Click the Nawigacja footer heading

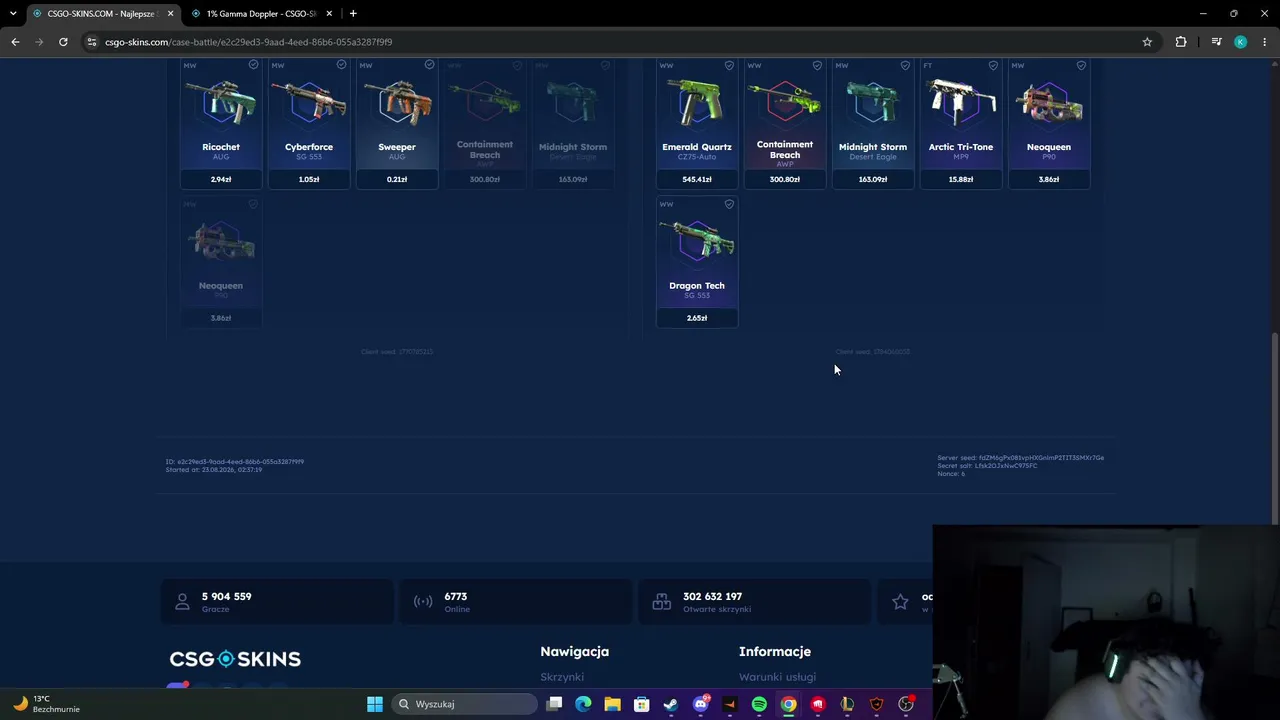[574, 651]
